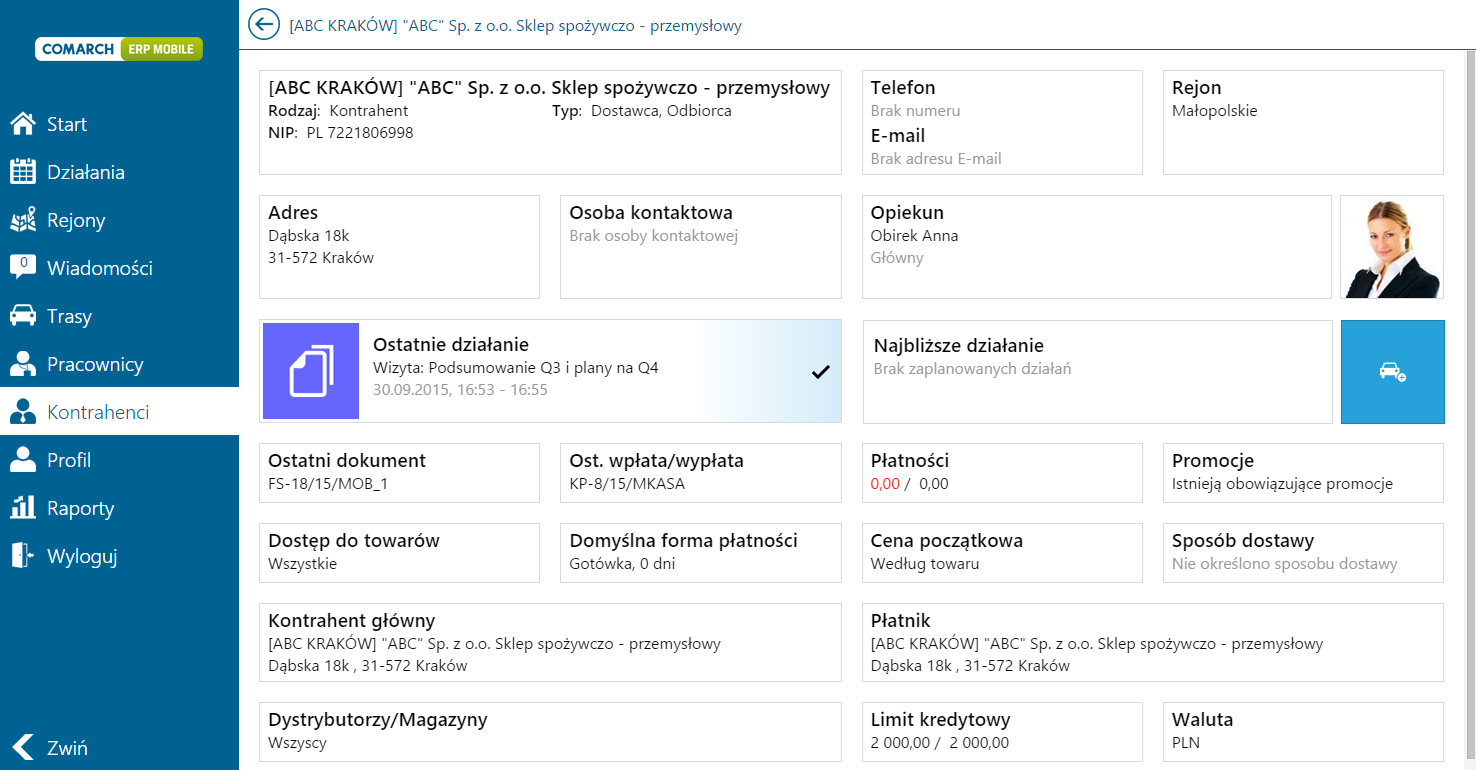1476x770 pixels.
Task: Click the Wiadomości message bubble icon
Action: (x=22, y=267)
